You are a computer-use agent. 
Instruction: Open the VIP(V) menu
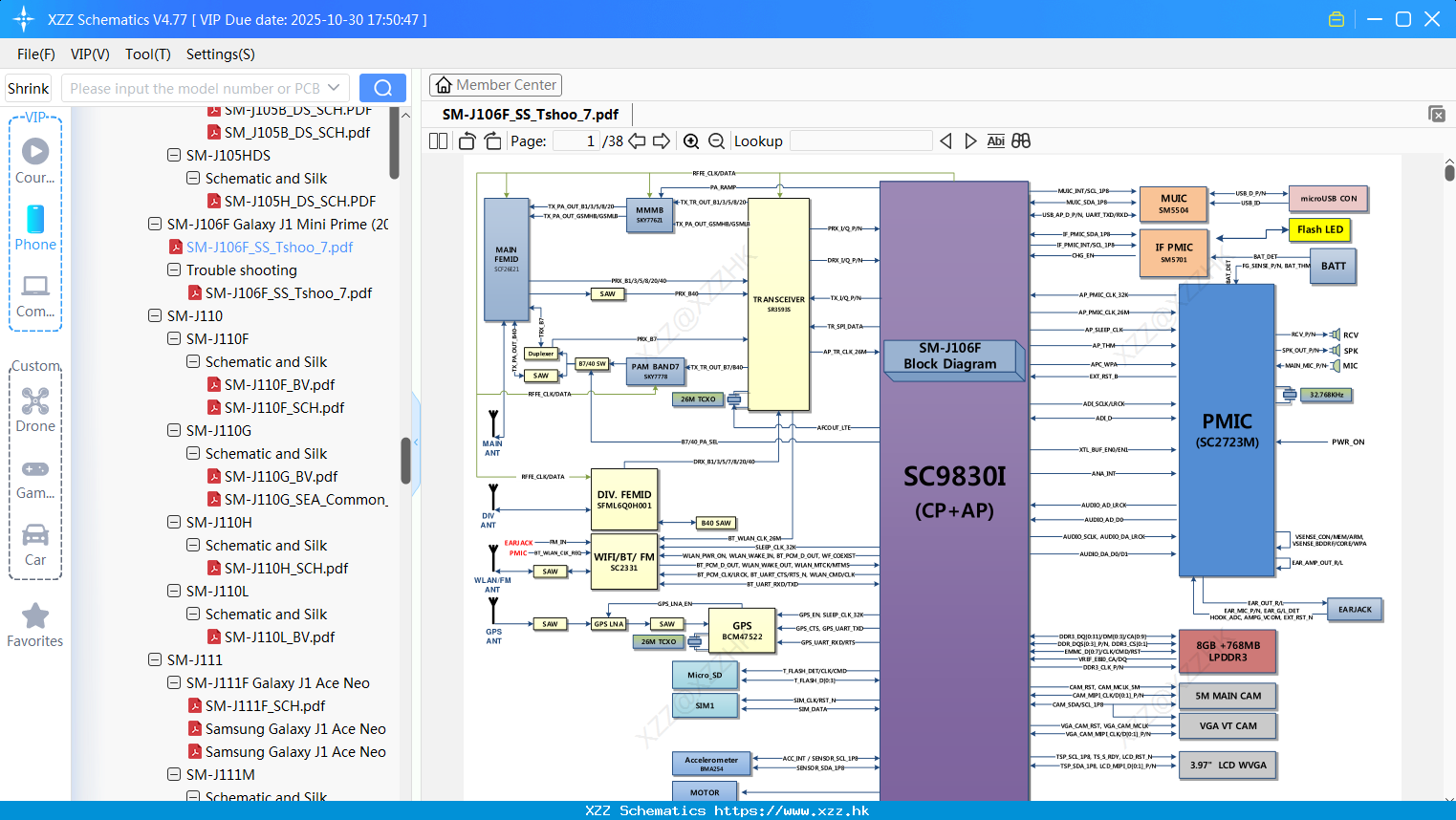click(x=90, y=54)
